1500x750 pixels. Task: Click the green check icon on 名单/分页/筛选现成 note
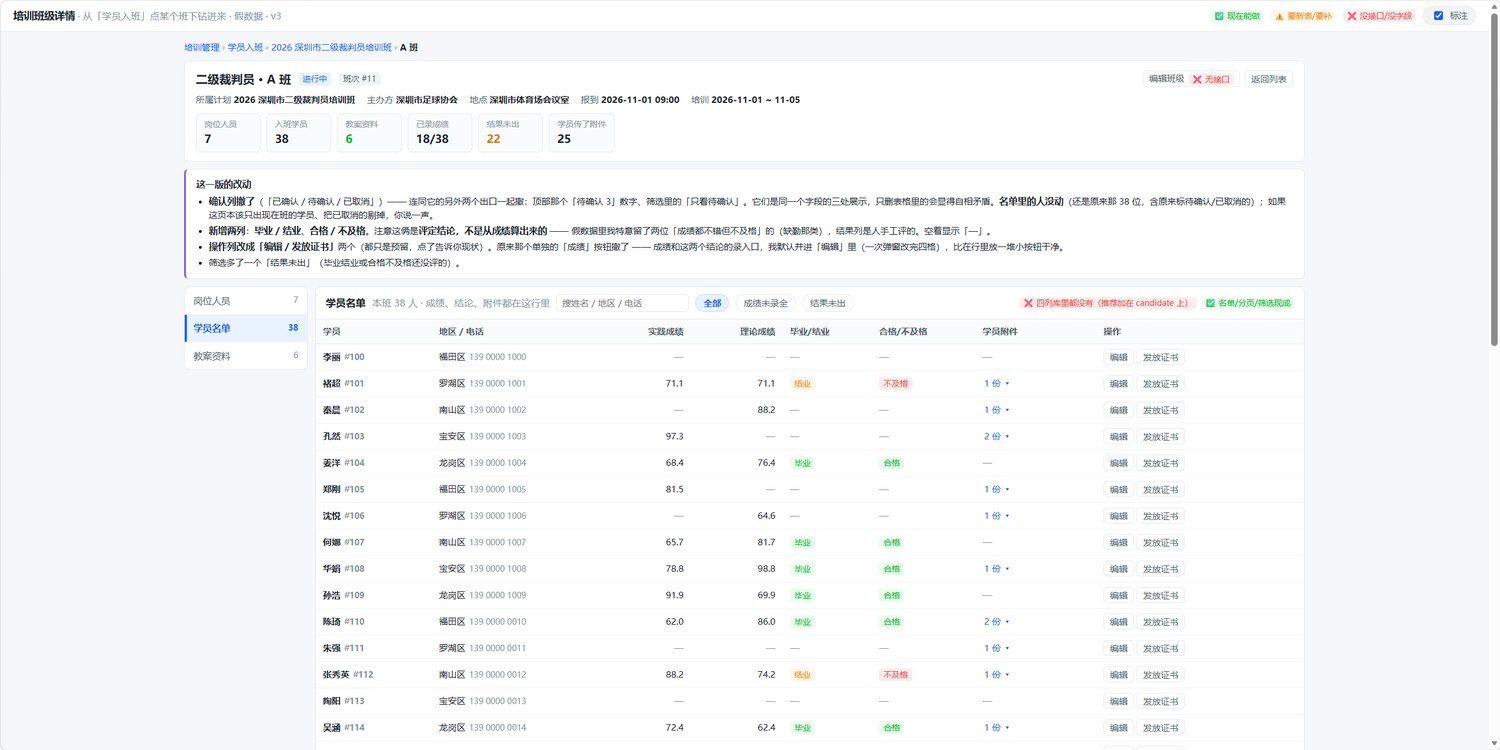tap(1210, 303)
